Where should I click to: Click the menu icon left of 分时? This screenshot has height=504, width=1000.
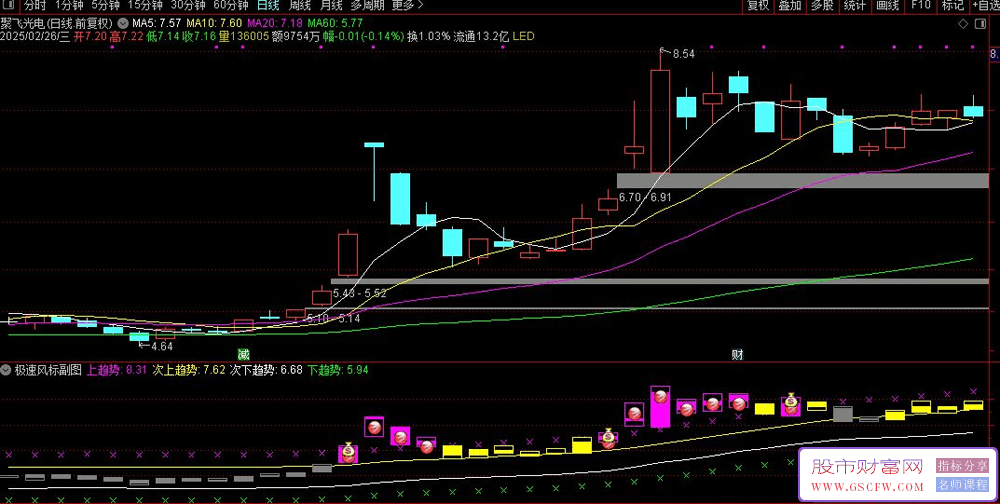pyautogui.click(x=9, y=6)
